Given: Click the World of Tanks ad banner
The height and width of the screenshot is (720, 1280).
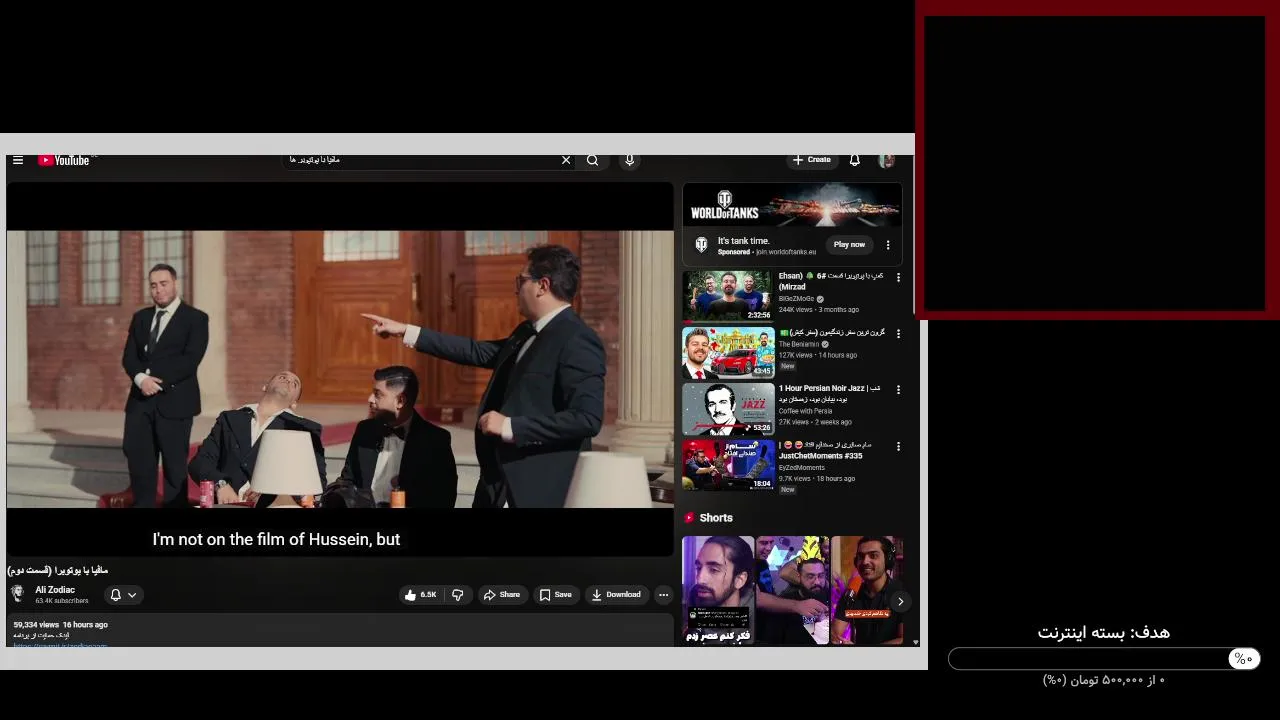Looking at the screenshot, I should 792,205.
